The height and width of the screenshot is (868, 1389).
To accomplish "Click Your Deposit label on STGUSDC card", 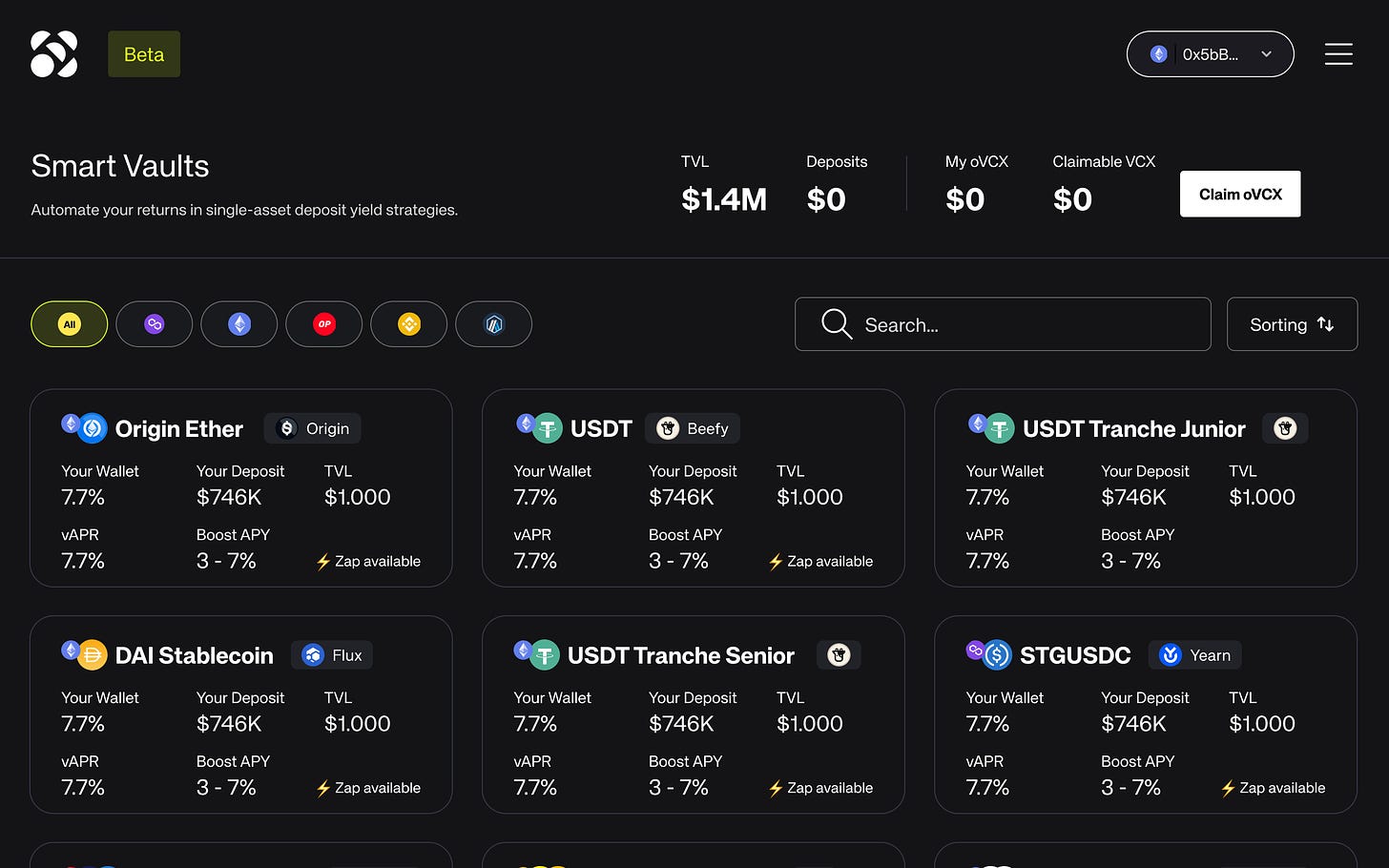I will (1145, 698).
